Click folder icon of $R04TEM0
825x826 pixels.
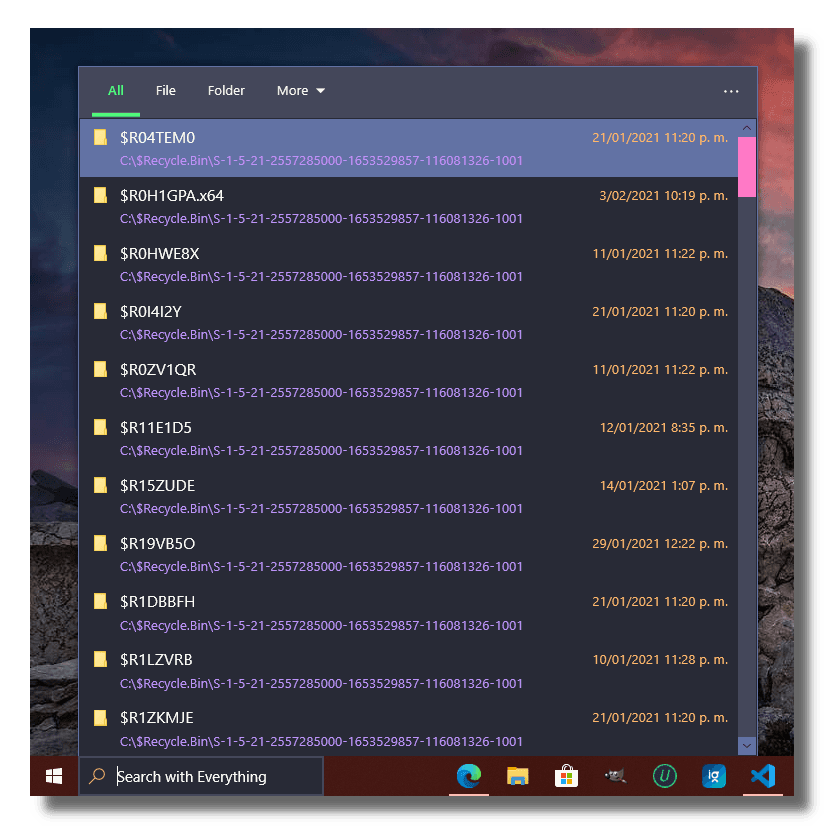(x=100, y=137)
